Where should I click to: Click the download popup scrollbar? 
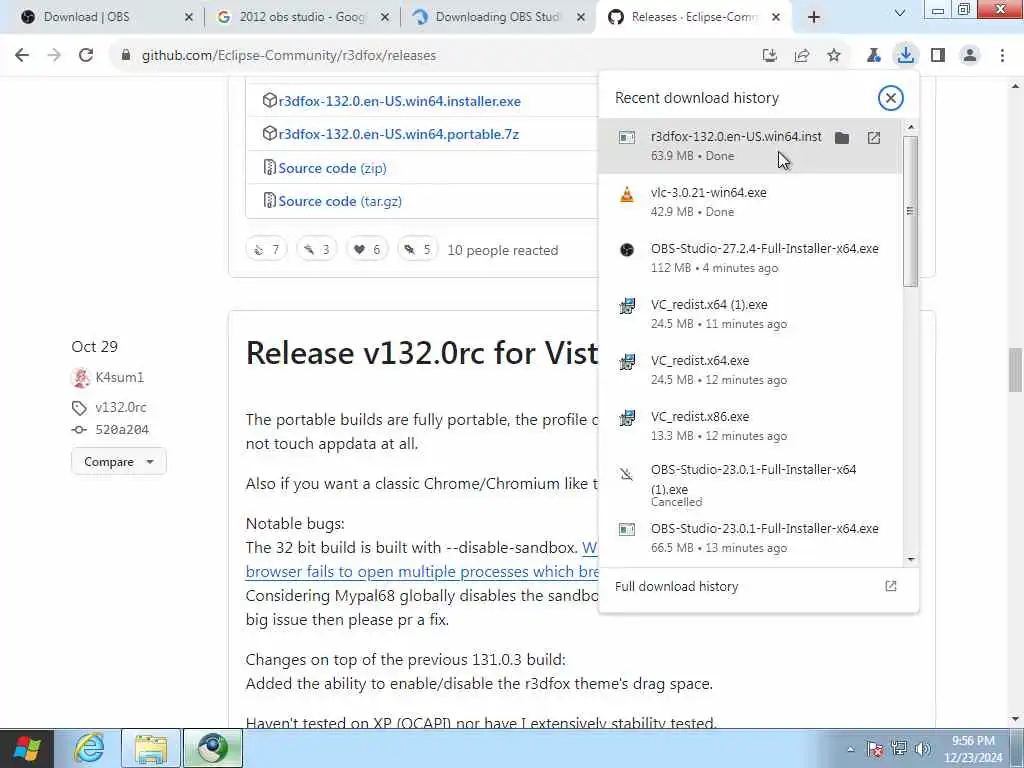tap(910, 211)
